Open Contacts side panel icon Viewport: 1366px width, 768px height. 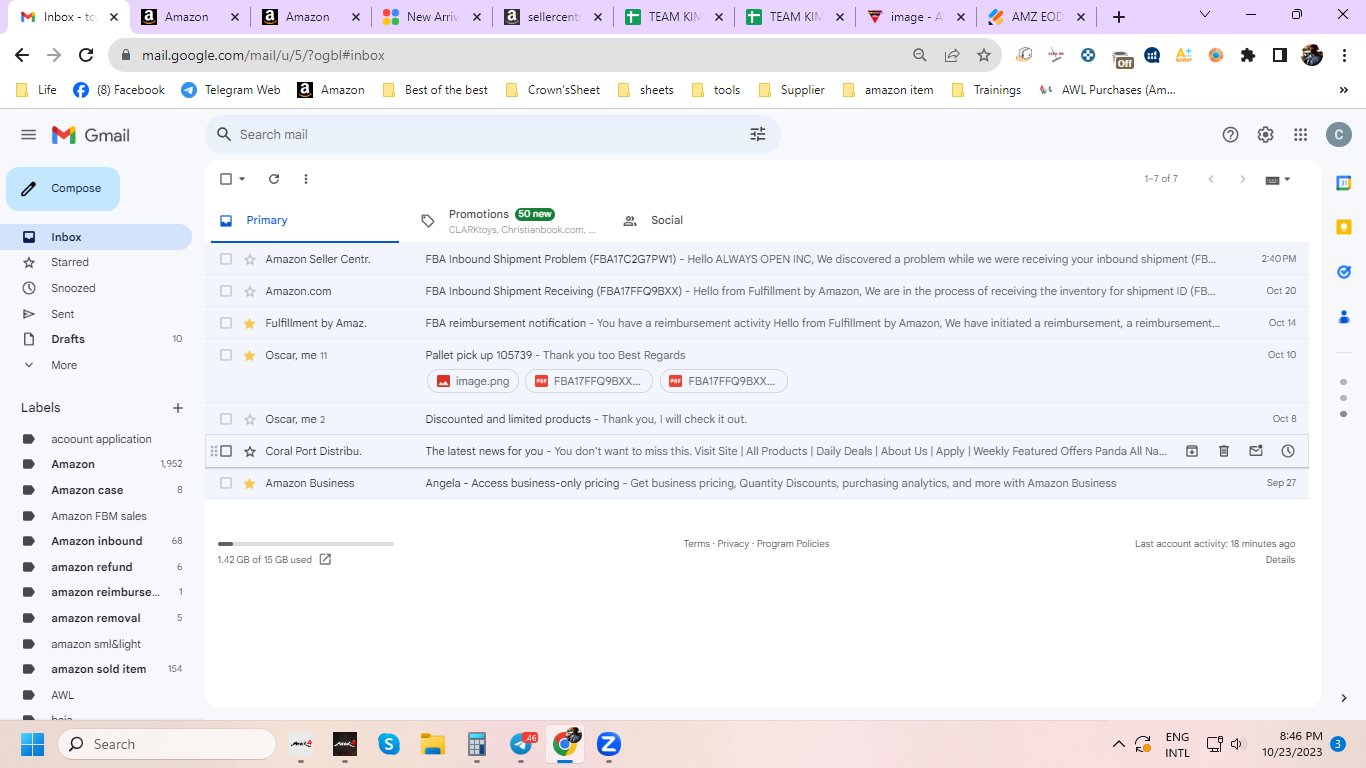(1344, 316)
